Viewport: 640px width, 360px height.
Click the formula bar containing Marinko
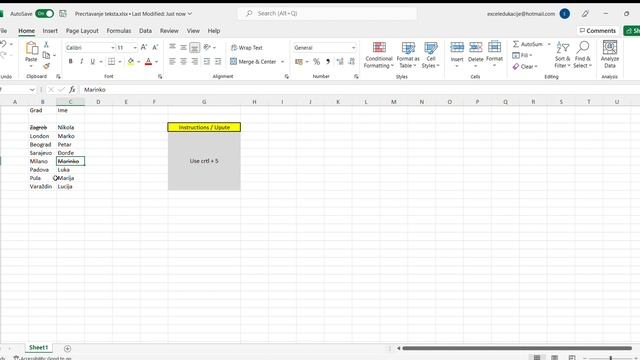coord(359,89)
